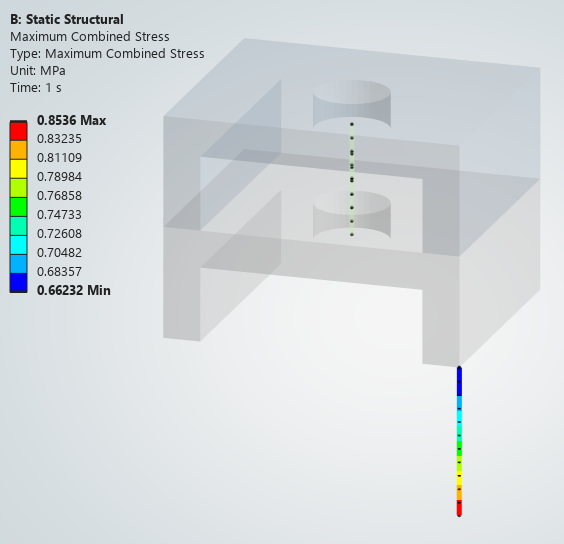Image resolution: width=564 pixels, height=544 pixels.
Task: Select the Time: 1 s label
Action: click(36, 88)
